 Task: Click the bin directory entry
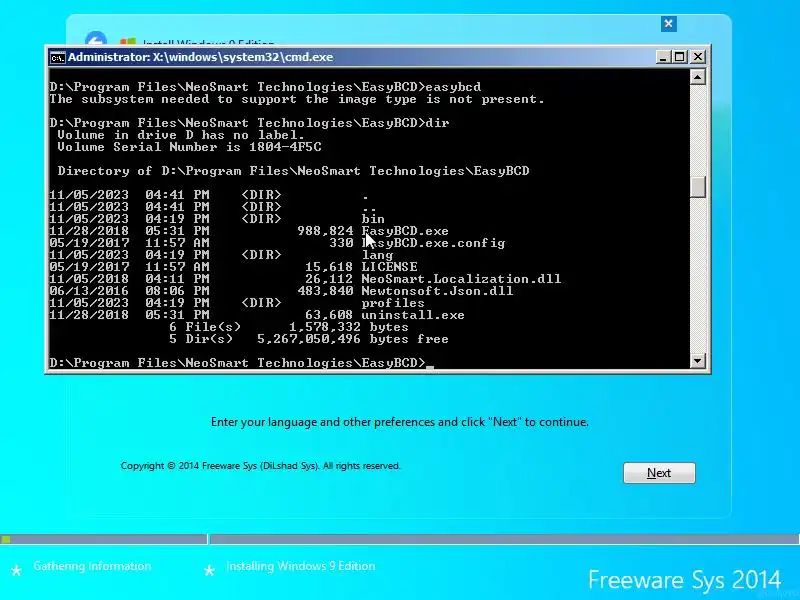tap(373, 219)
